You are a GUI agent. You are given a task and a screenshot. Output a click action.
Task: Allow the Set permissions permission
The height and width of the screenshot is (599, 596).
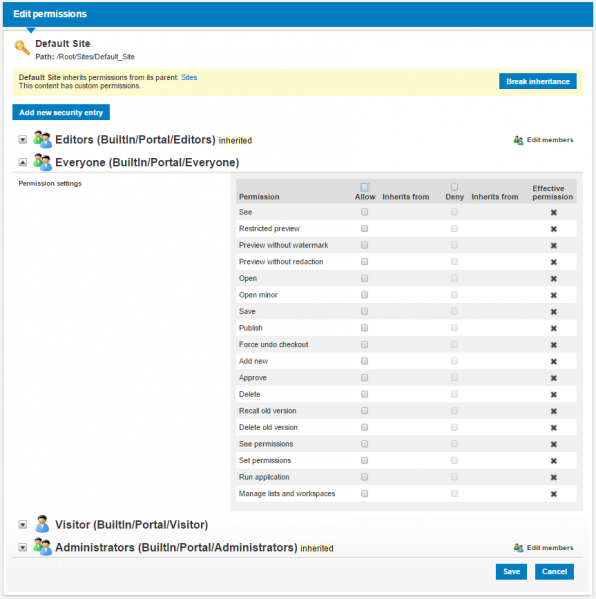[364, 460]
